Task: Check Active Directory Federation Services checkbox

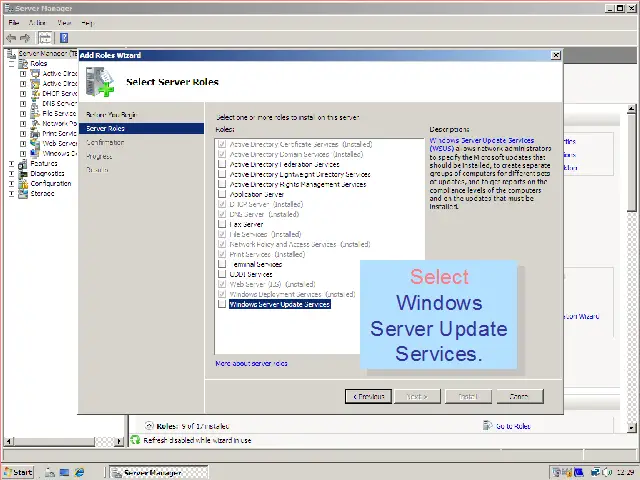Action: coord(222,164)
